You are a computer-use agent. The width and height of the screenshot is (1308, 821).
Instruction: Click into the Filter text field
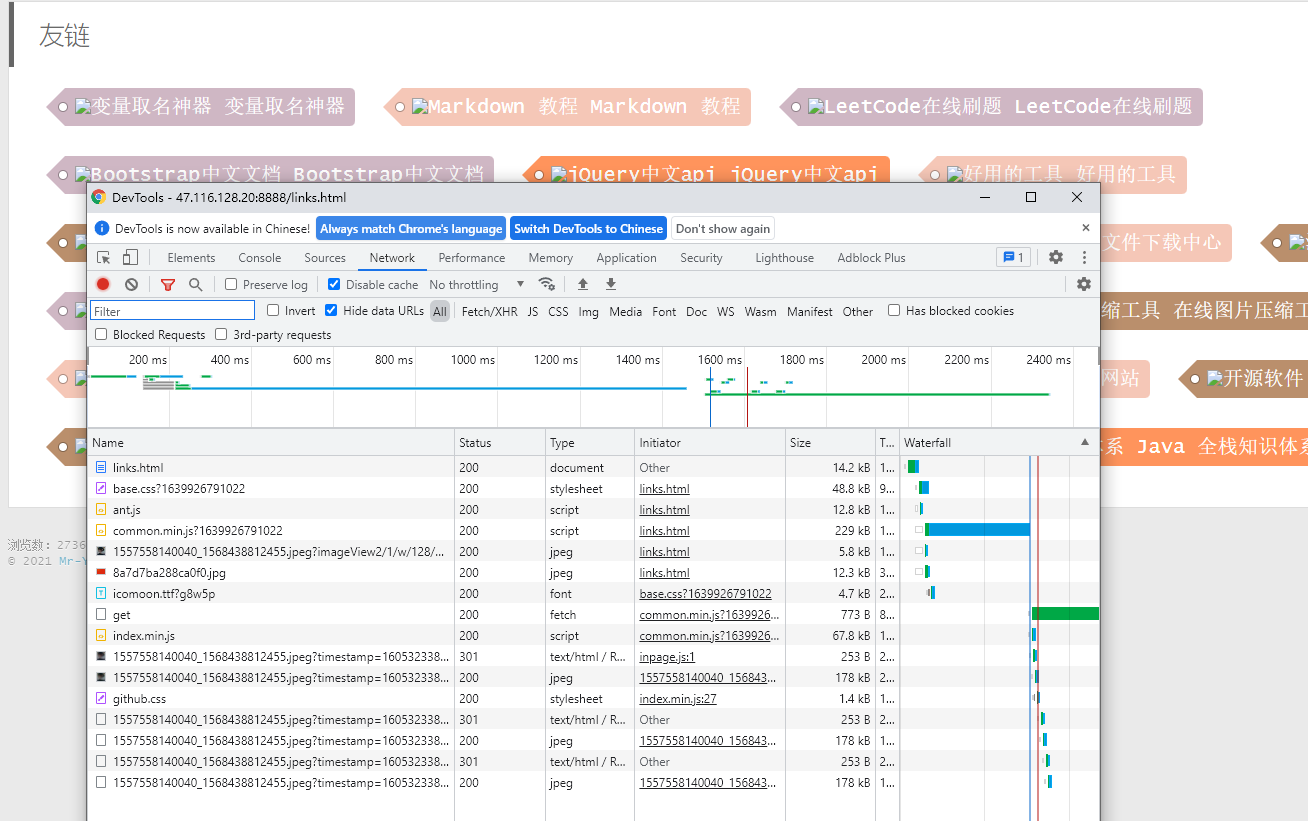[x=172, y=312]
